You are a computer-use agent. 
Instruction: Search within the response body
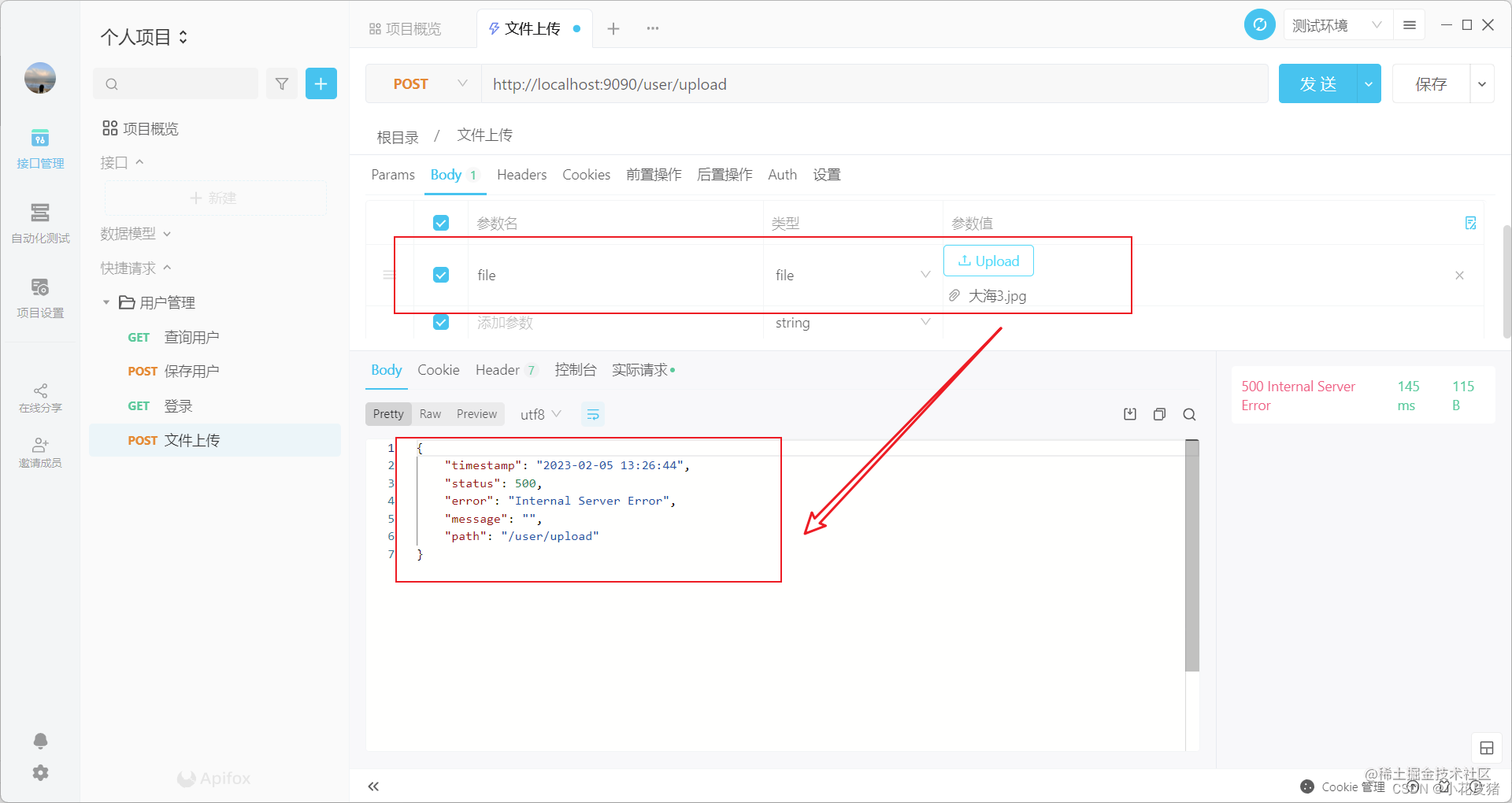pos(1189,414)
